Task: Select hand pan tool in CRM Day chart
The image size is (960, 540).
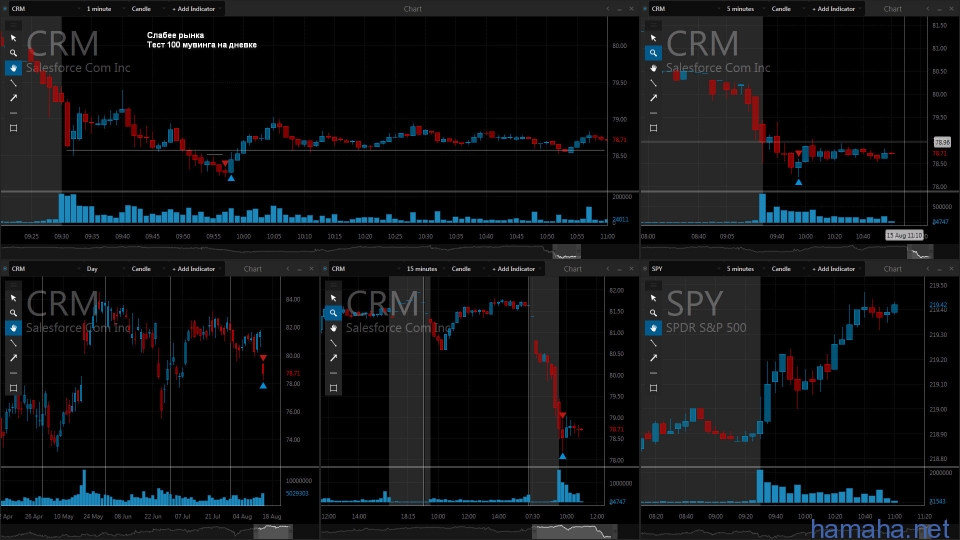Action: pos(13,328)
